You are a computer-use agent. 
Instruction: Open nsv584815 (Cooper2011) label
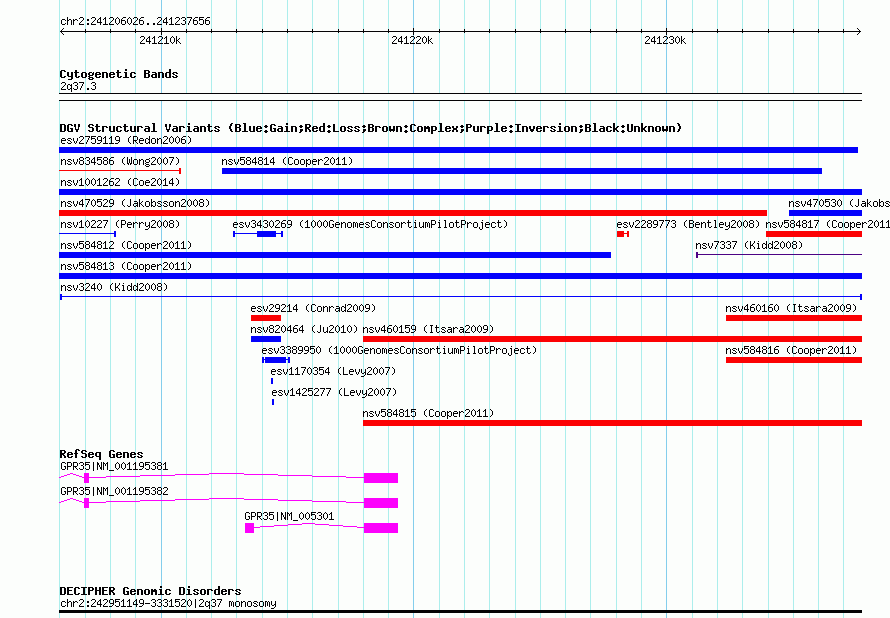point(429,413)
